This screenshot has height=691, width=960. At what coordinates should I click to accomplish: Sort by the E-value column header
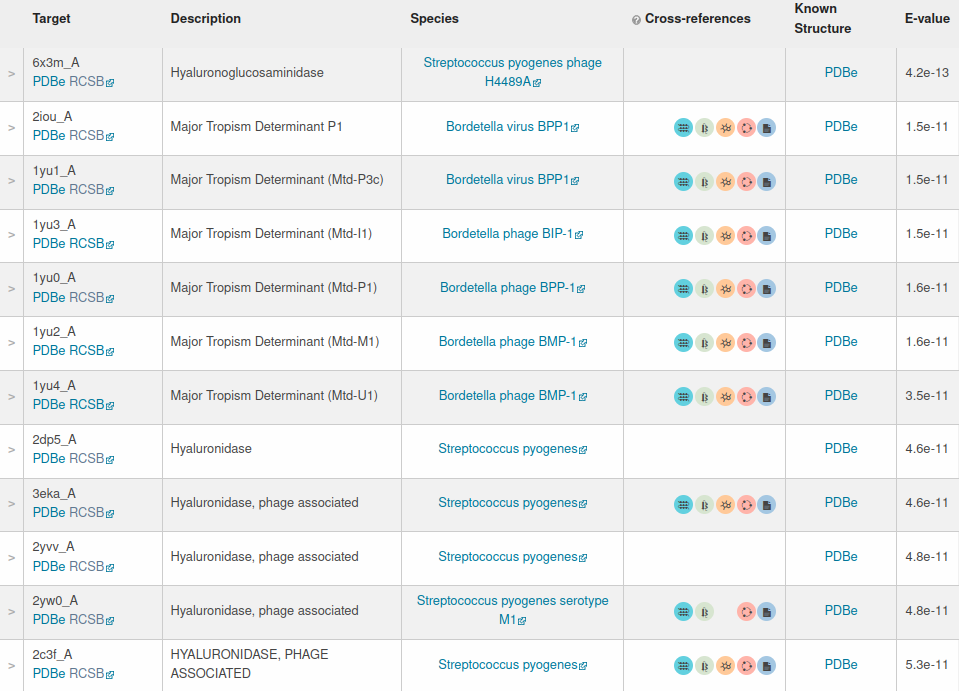[x=927, y=18]
